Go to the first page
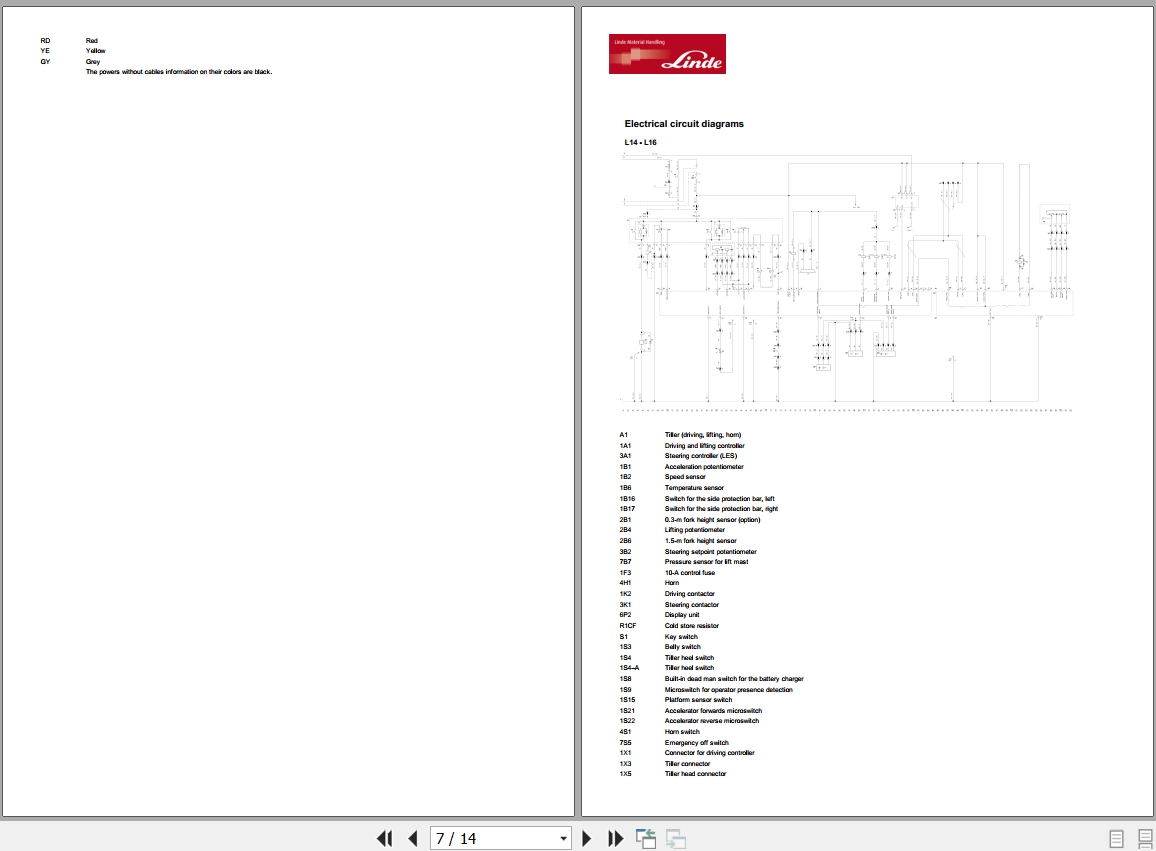This screenshot has width=1156, height=851. pyautogui.click(x=384, y=838)
